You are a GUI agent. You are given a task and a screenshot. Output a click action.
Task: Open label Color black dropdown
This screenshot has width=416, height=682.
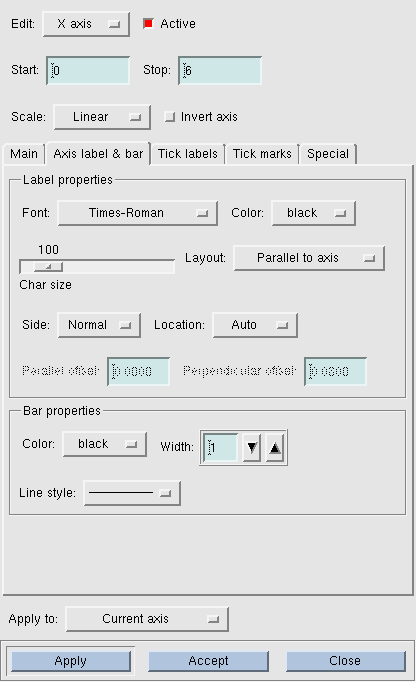(x=313, y=213)
